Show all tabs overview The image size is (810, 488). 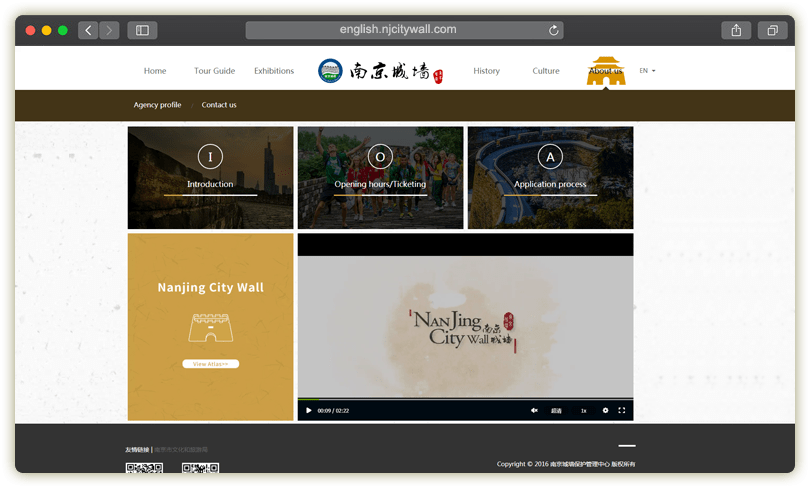(x=772, y=30)
